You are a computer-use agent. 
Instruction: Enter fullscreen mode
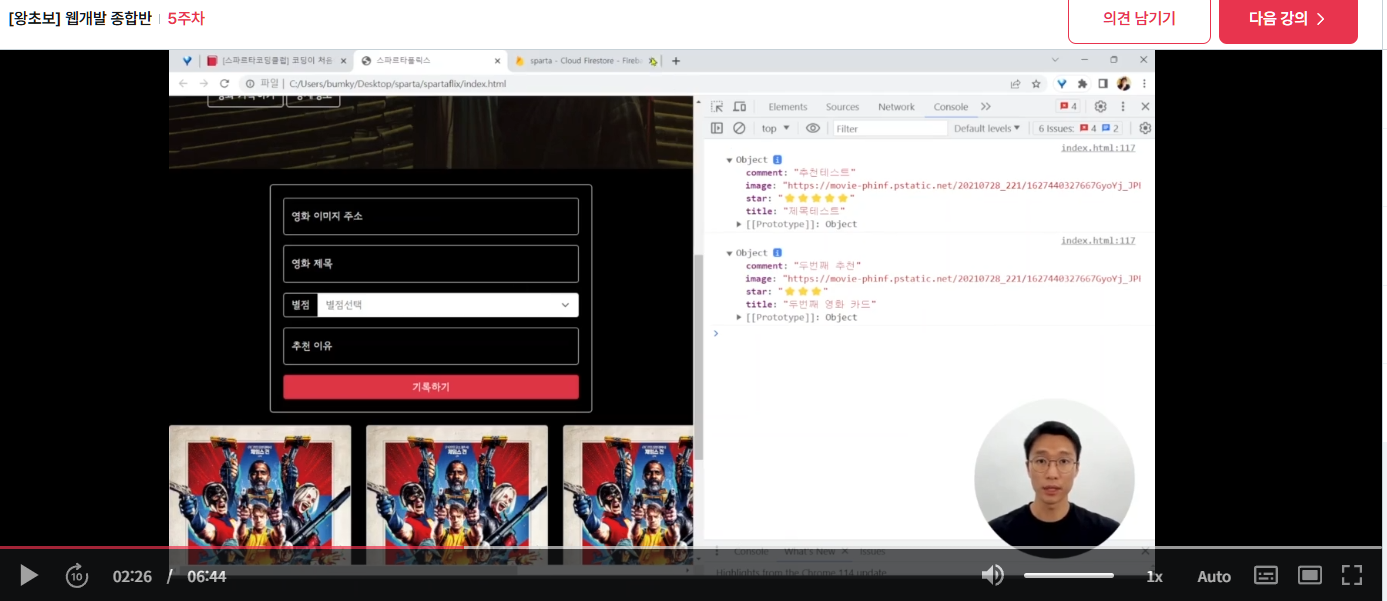coord(1352,575)
